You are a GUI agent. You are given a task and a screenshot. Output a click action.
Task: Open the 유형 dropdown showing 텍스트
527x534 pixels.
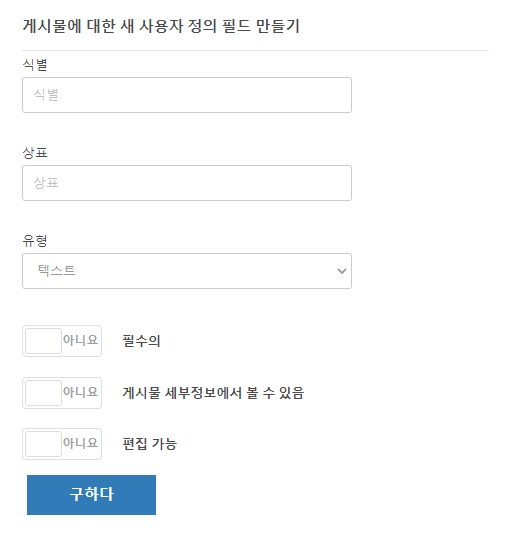click(187, 271)
